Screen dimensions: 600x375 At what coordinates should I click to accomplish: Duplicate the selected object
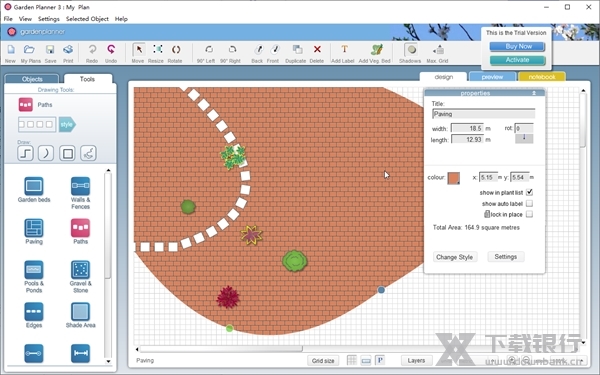coord(297,49)
